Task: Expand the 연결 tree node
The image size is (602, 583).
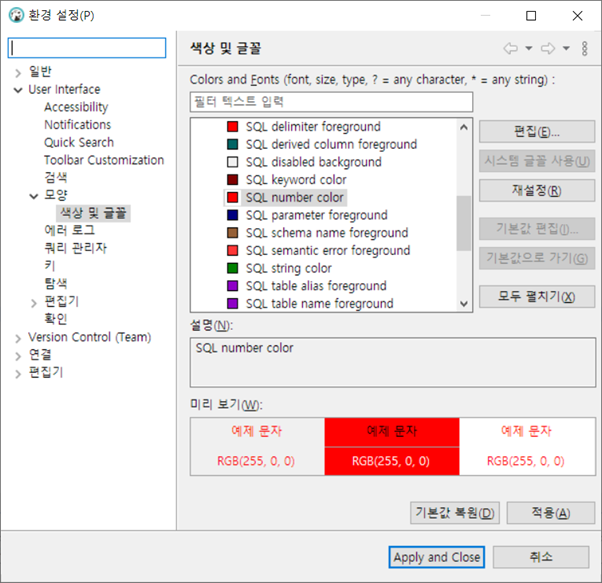Action: pos(18,356)
